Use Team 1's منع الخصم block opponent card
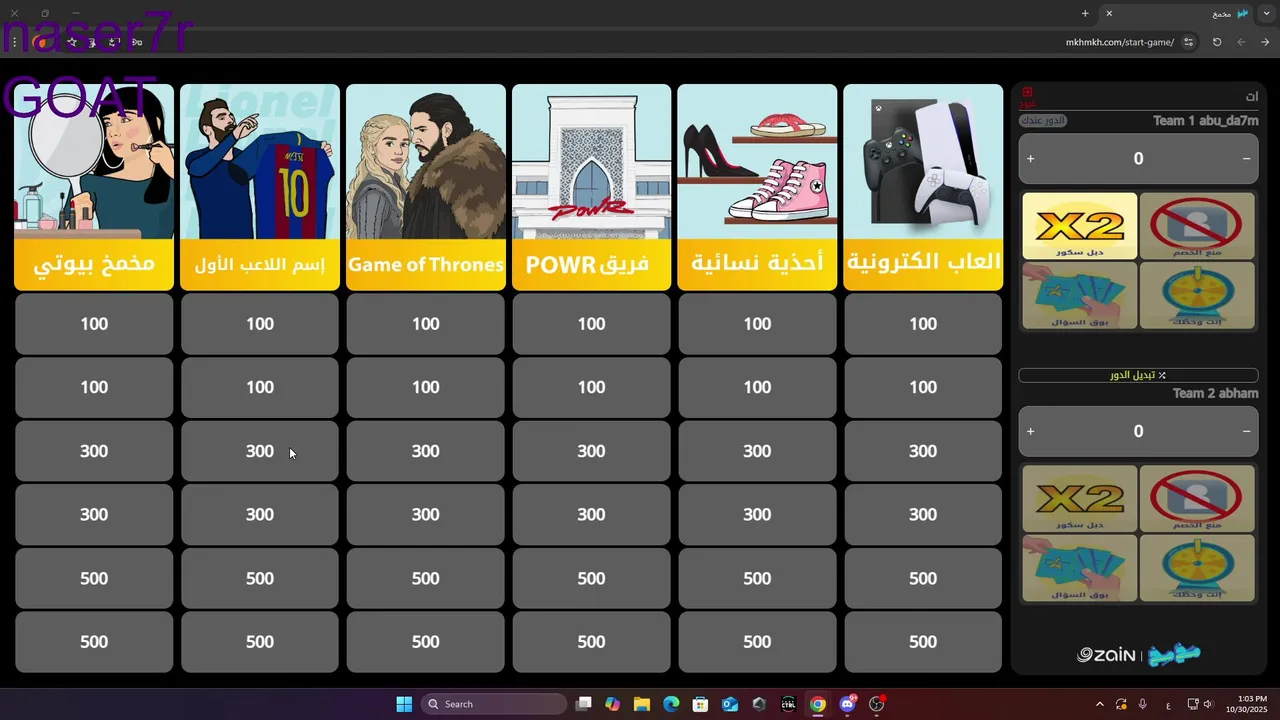 [x=1196, y=226]
